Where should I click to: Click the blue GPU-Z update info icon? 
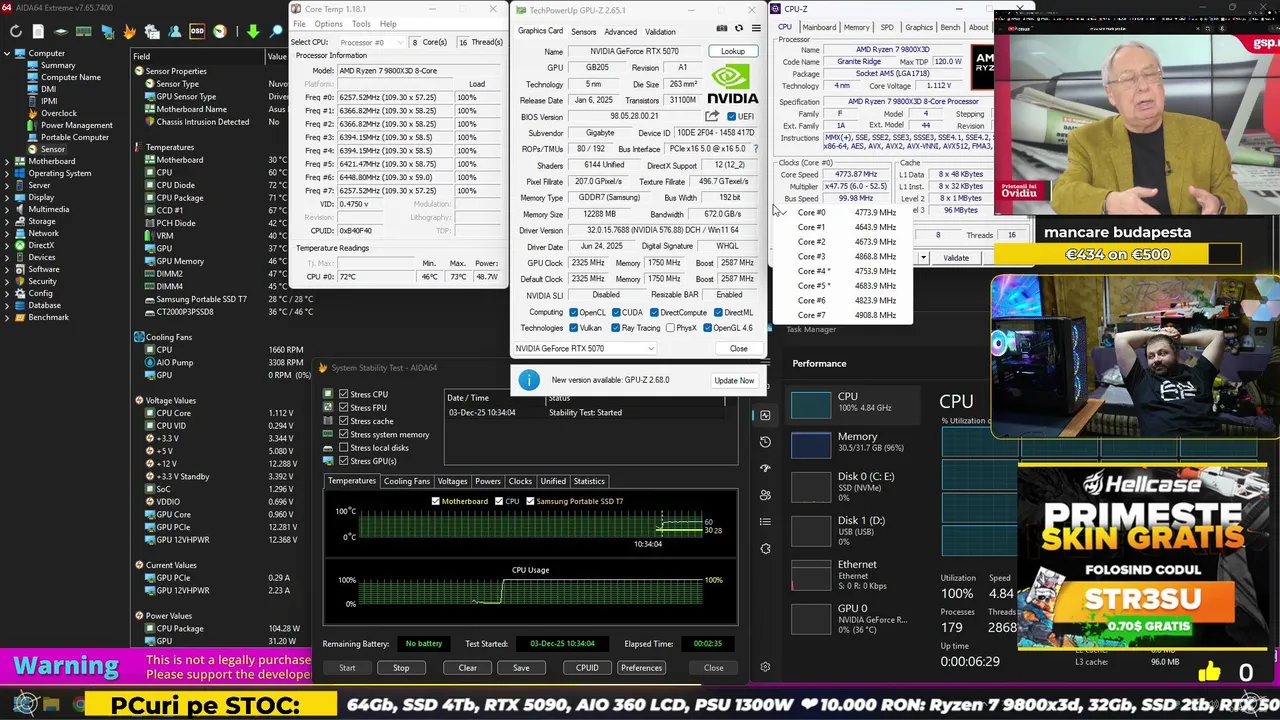[x=529, y=380]
